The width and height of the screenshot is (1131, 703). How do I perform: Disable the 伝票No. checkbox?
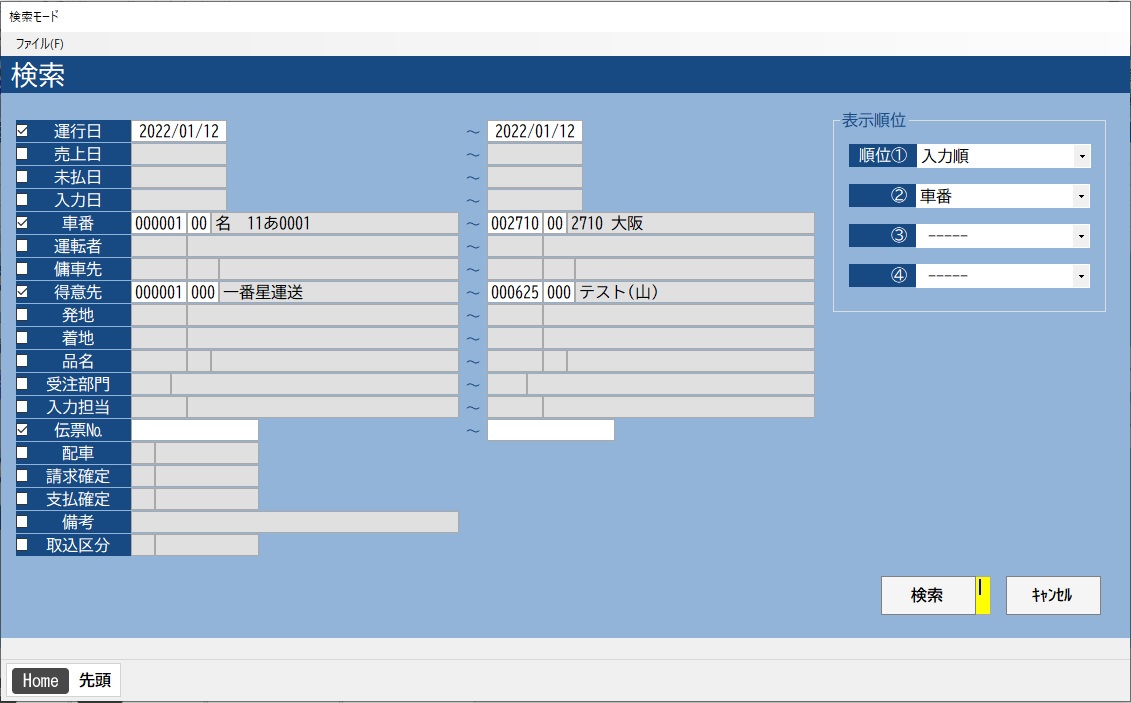[x=22, y=430]
